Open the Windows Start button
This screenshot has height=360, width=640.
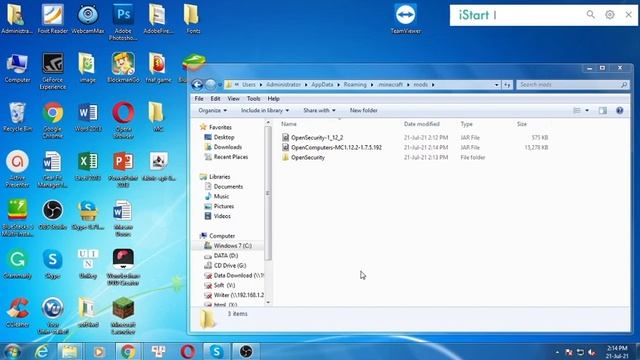click(x=13, y=351)
